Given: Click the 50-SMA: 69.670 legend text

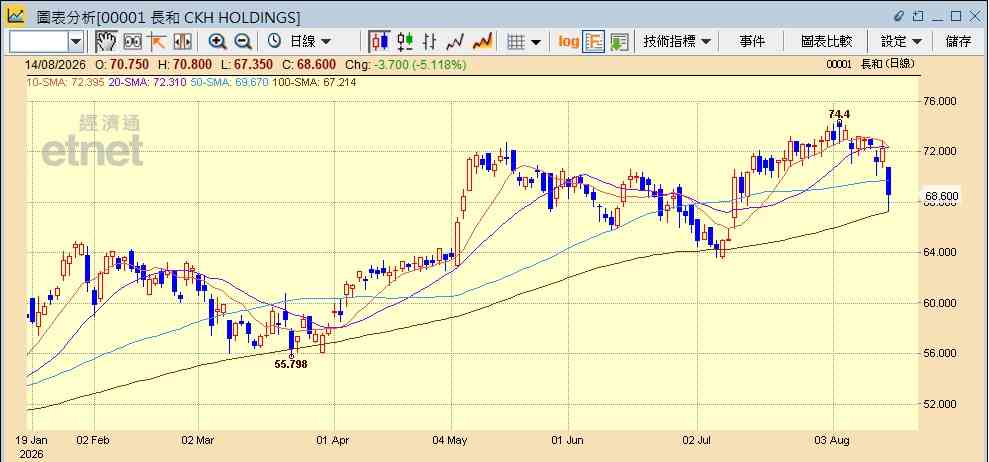Looking at the screenshot, I should click(229, 82).
